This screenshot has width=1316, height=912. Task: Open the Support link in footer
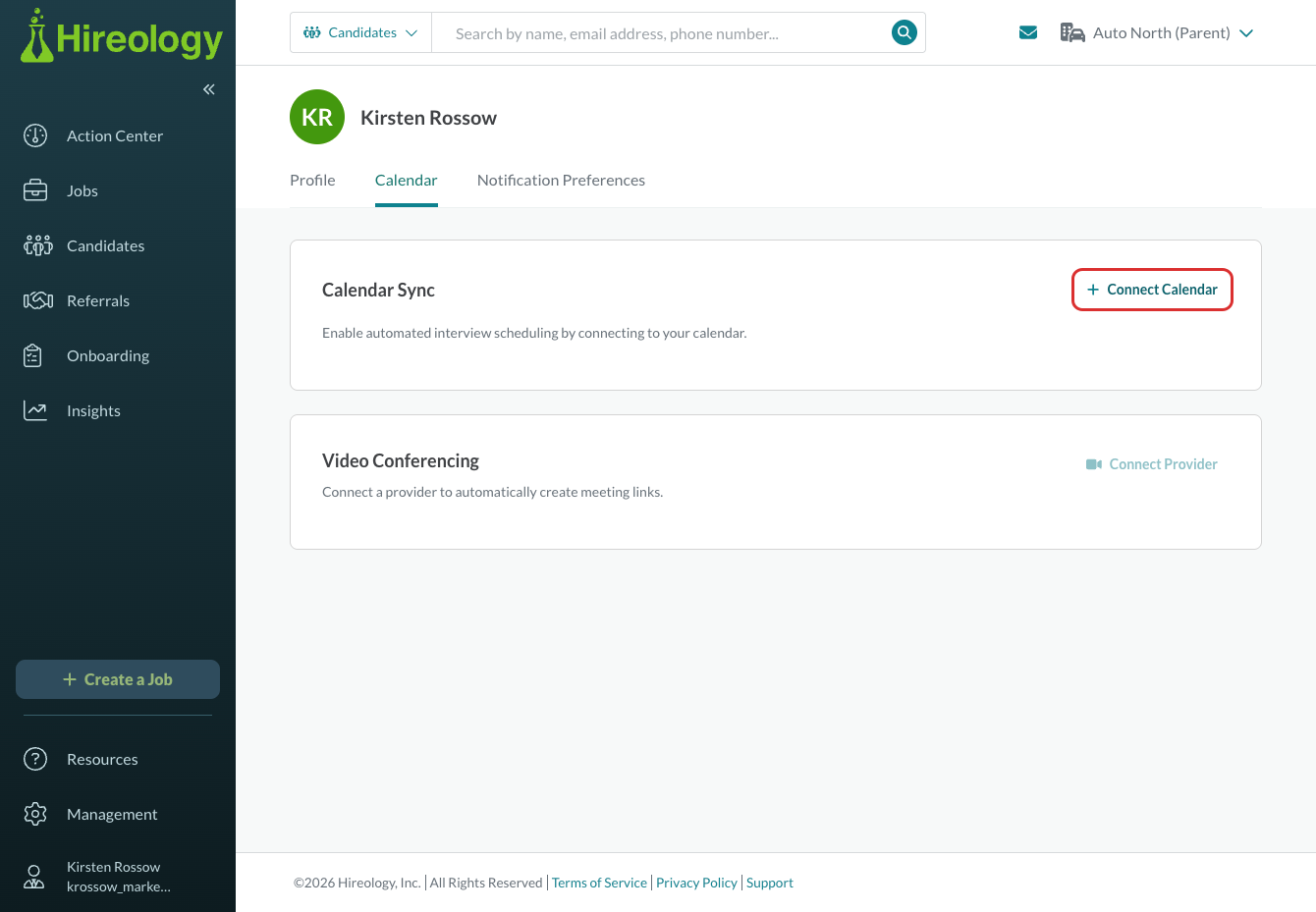770,883
